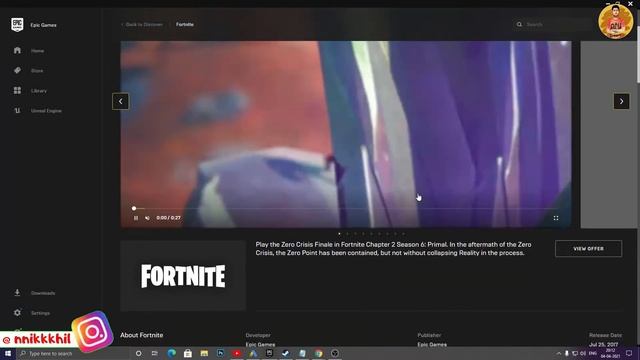The width and height of the screenshot is (640, 360).
Task: Go back via Back to Discover link
Action: 142,24
